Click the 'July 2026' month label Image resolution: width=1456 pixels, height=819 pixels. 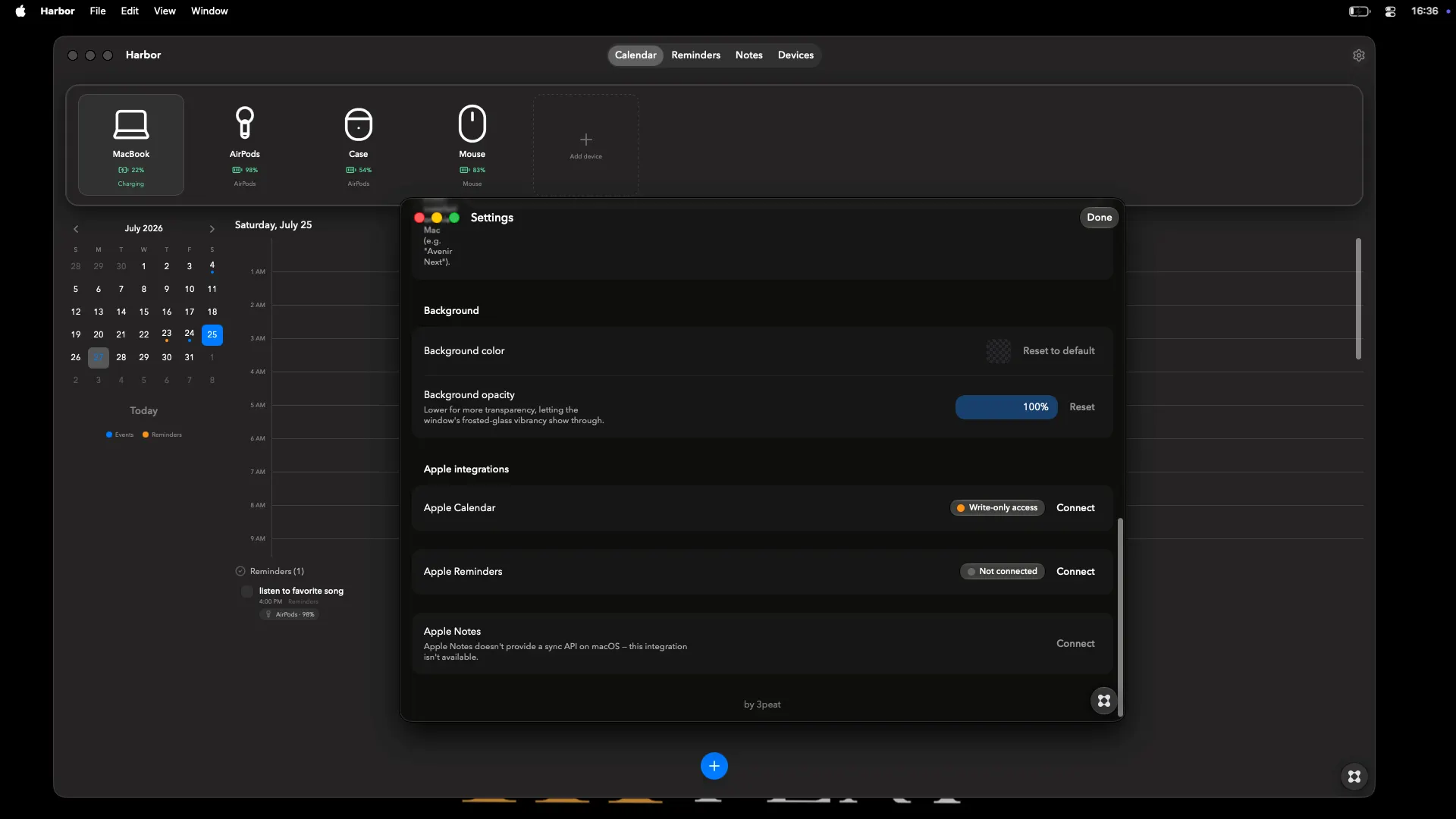tap(143, 228)
